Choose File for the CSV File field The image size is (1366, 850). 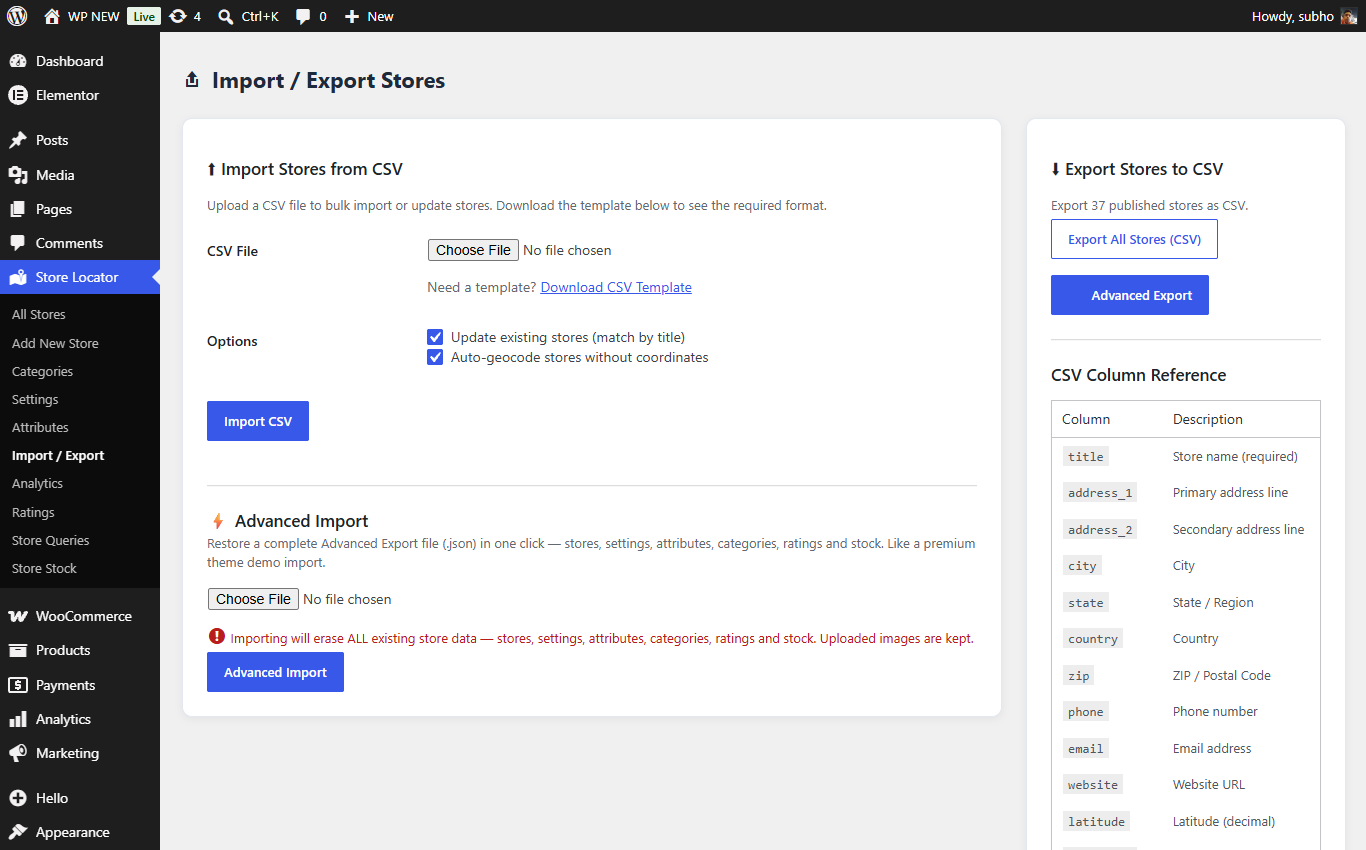[473, 250]
